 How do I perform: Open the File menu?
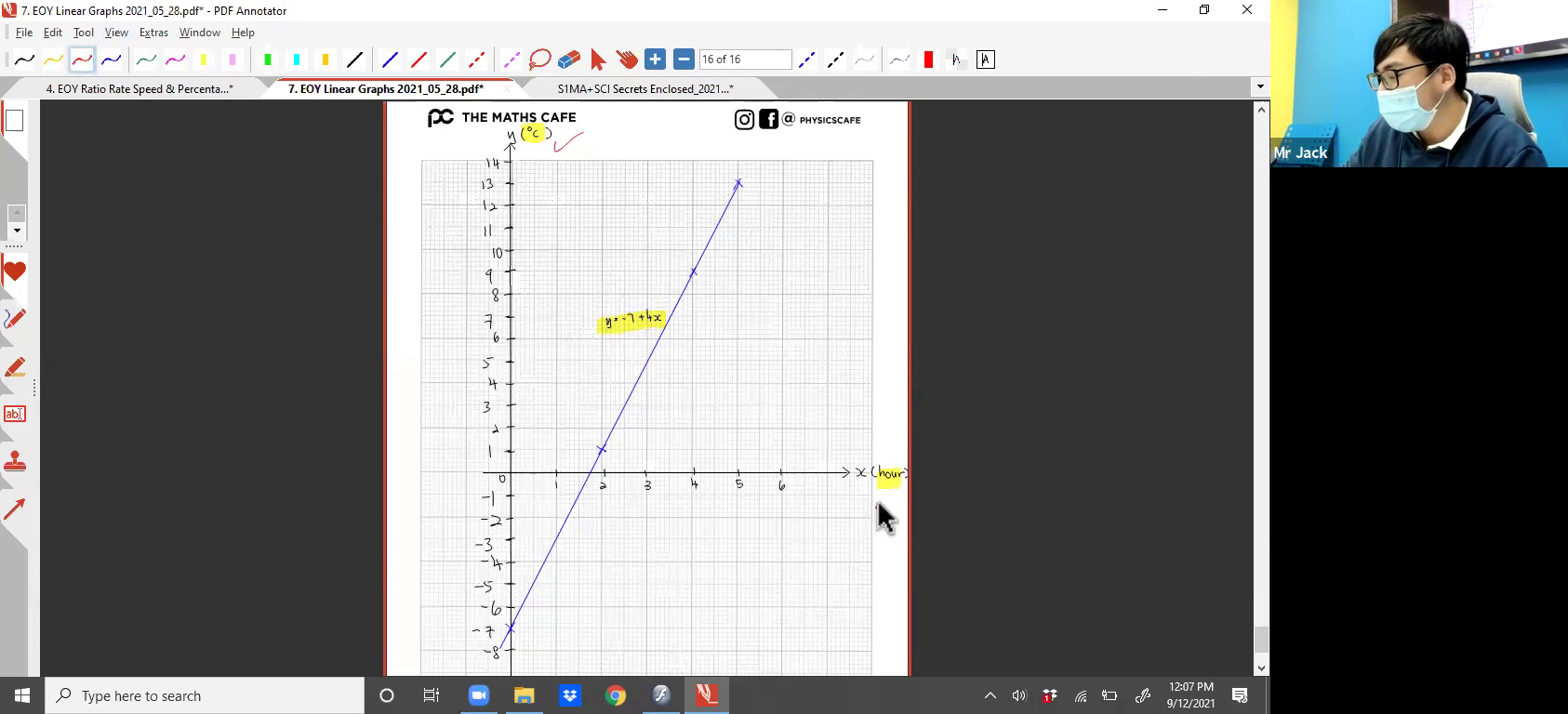coord(24,33)
